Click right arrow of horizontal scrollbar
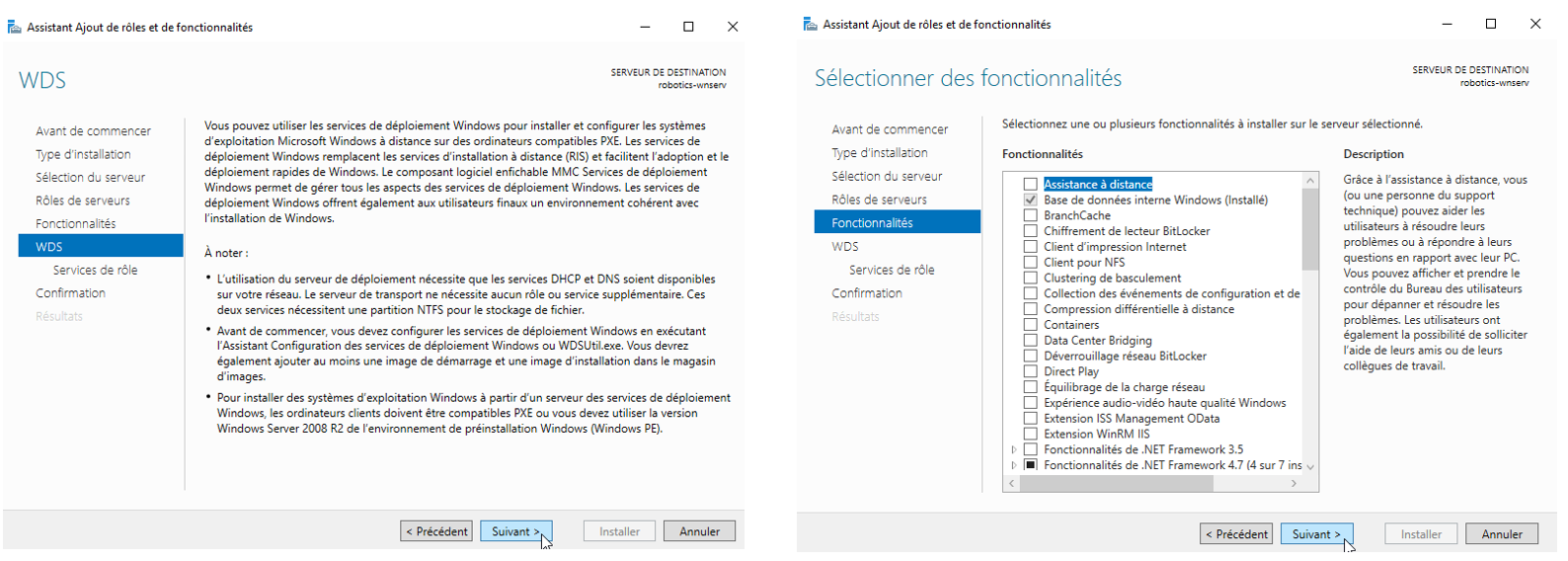Viewport: 1568px width, 561px height. coord(1294,484)
